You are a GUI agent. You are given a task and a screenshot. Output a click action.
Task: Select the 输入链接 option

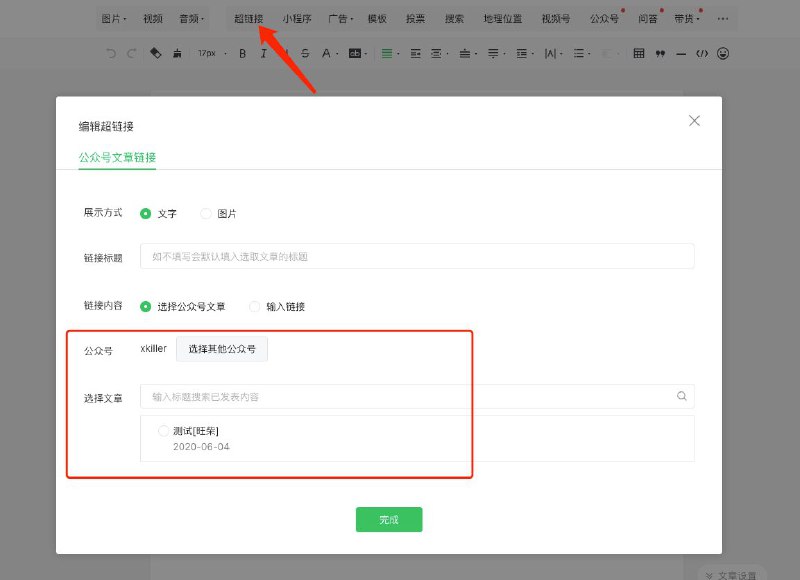click(254, 306)
